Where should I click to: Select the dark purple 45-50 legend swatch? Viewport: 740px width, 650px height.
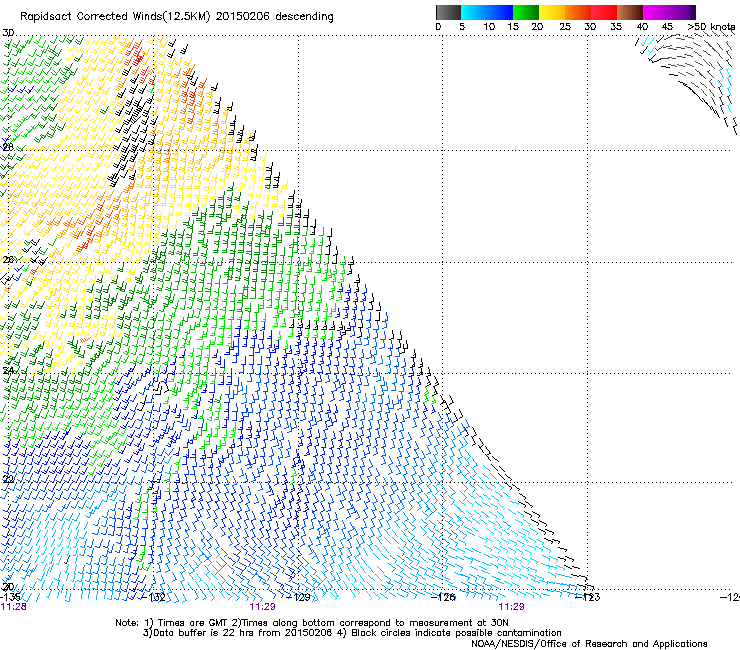point(682,12)
